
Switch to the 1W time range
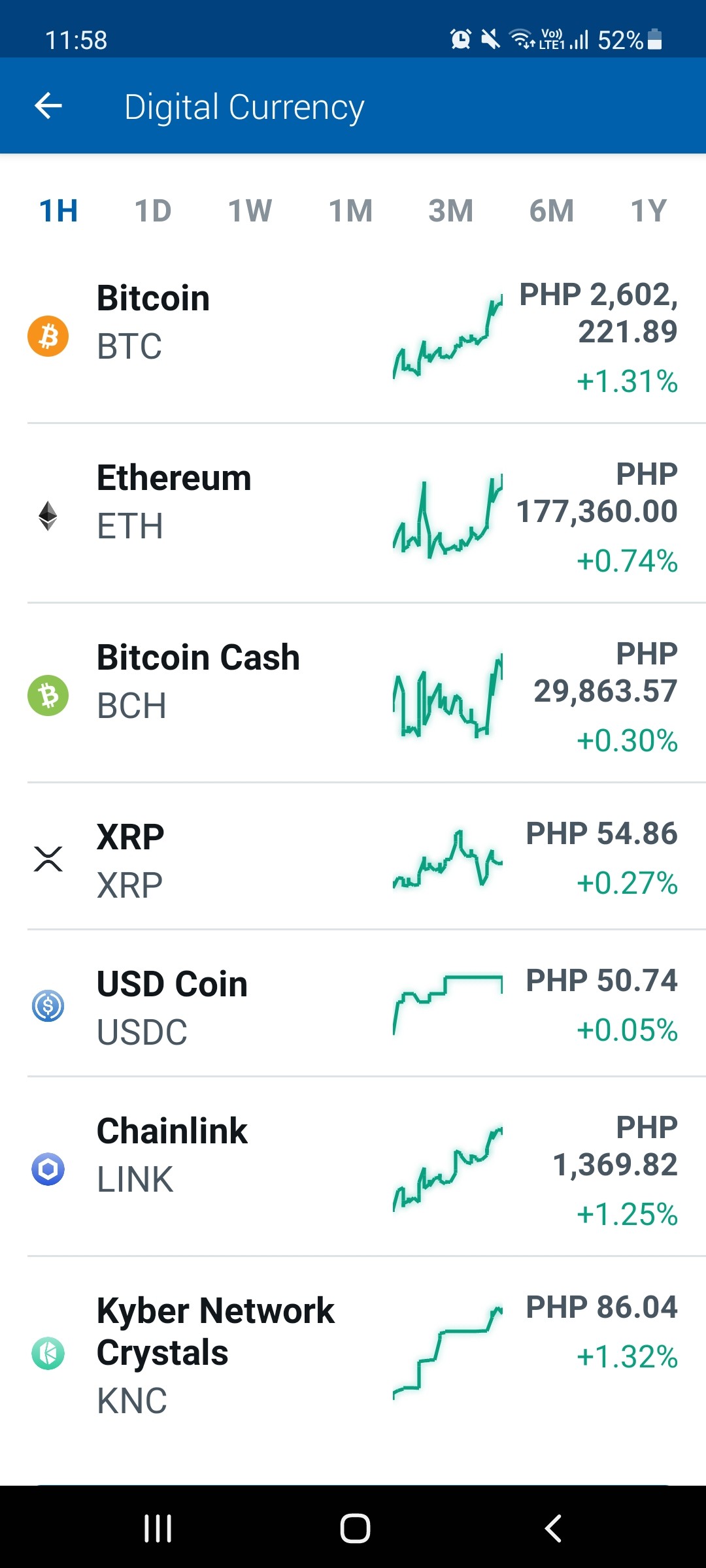click(250, 210)
